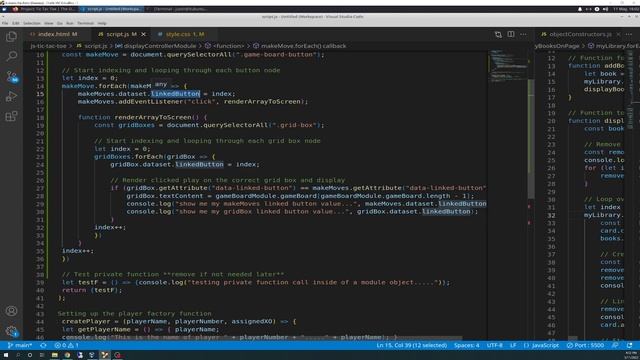640x360 pixels.
Task: Close the script.js tab
Action: coord(143,34)
